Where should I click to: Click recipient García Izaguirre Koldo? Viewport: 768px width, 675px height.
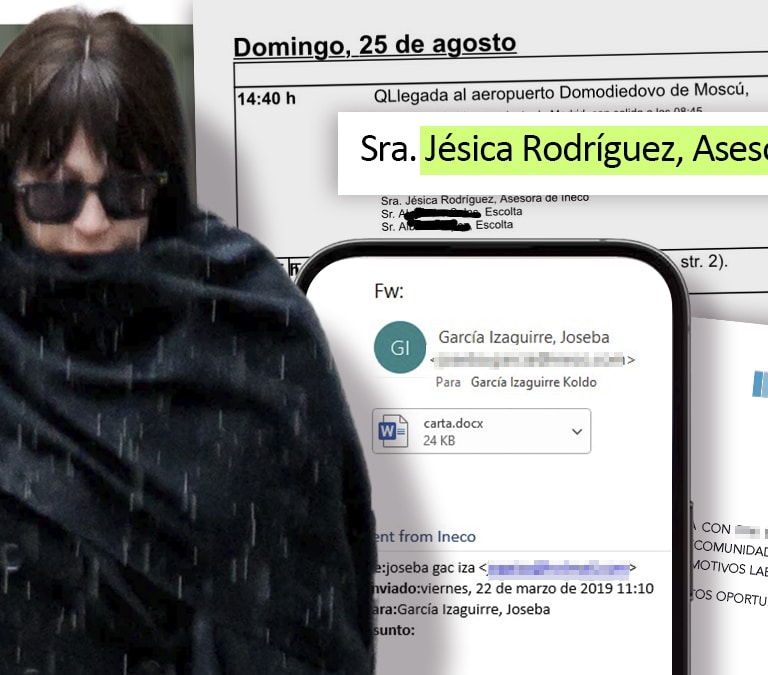(x=533, y=382)
